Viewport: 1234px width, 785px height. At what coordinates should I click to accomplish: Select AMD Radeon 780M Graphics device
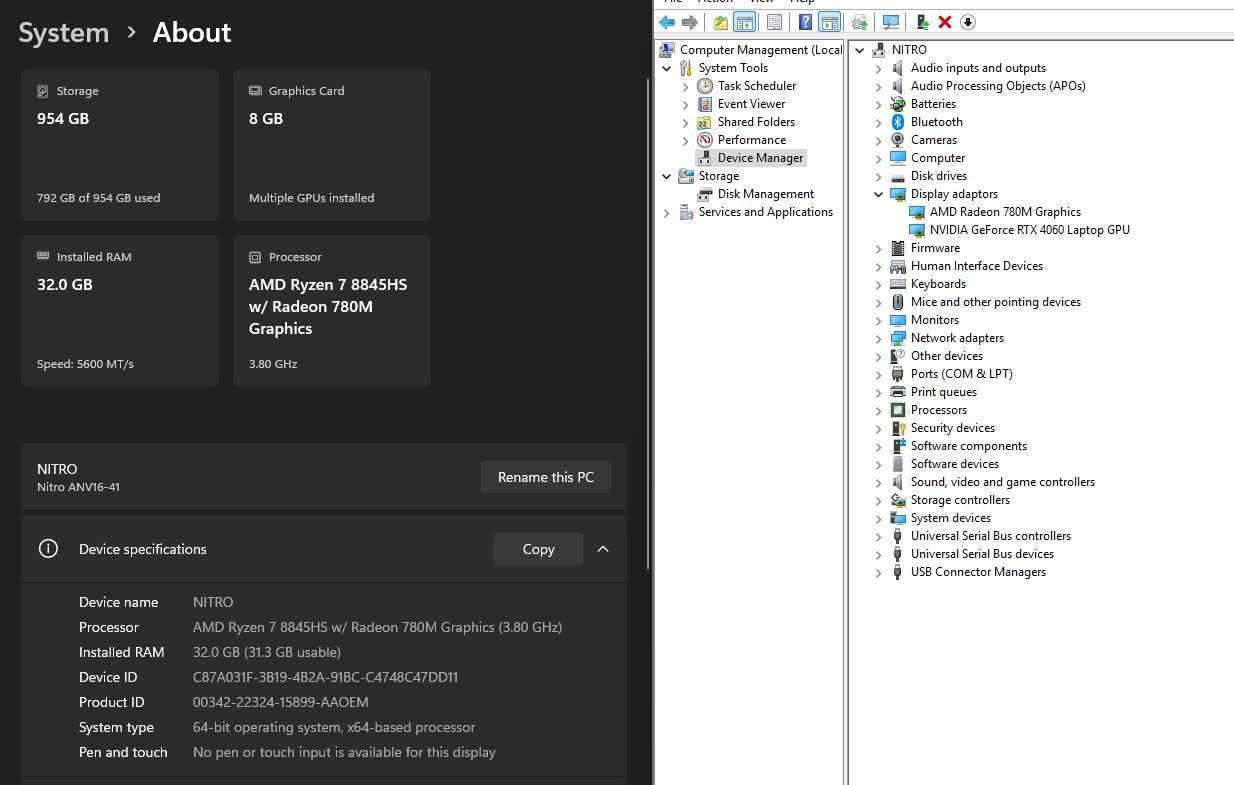pyautogui.click(x=1005, y=212)
